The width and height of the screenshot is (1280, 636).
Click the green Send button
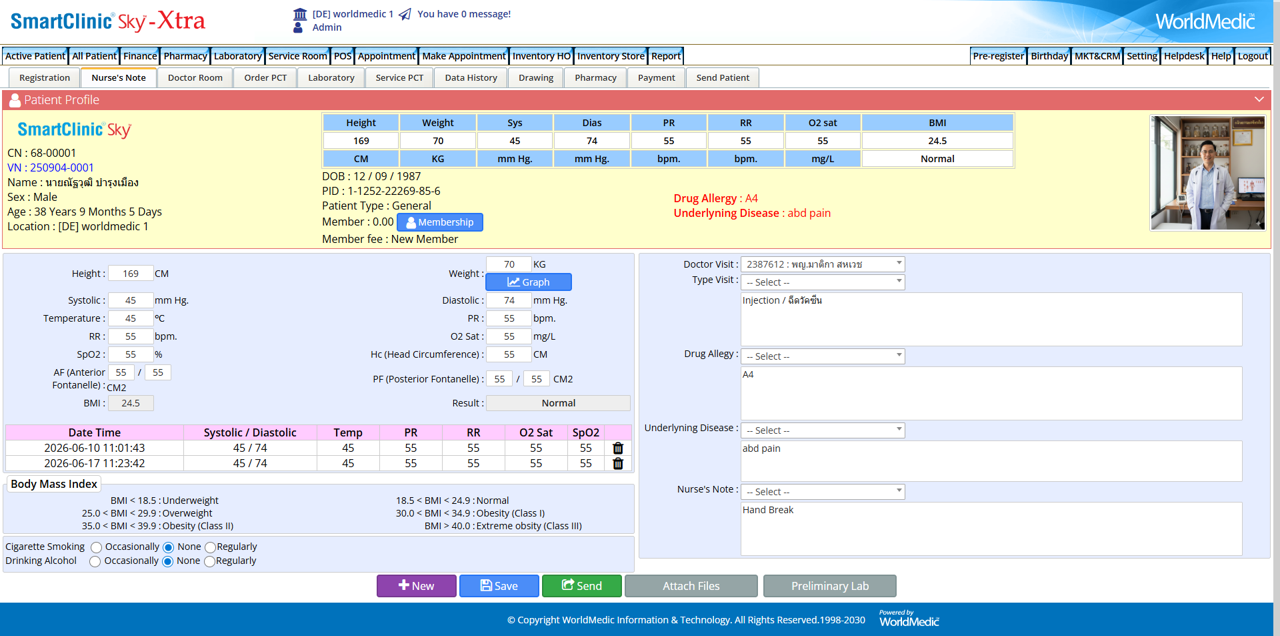coord(582,586)
